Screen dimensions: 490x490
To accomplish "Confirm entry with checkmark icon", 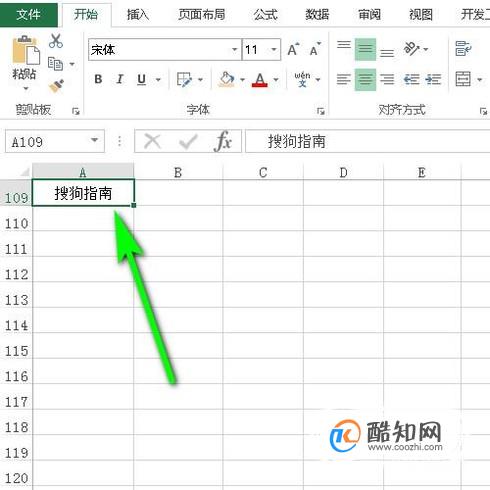I will click(x=188, y=142).
